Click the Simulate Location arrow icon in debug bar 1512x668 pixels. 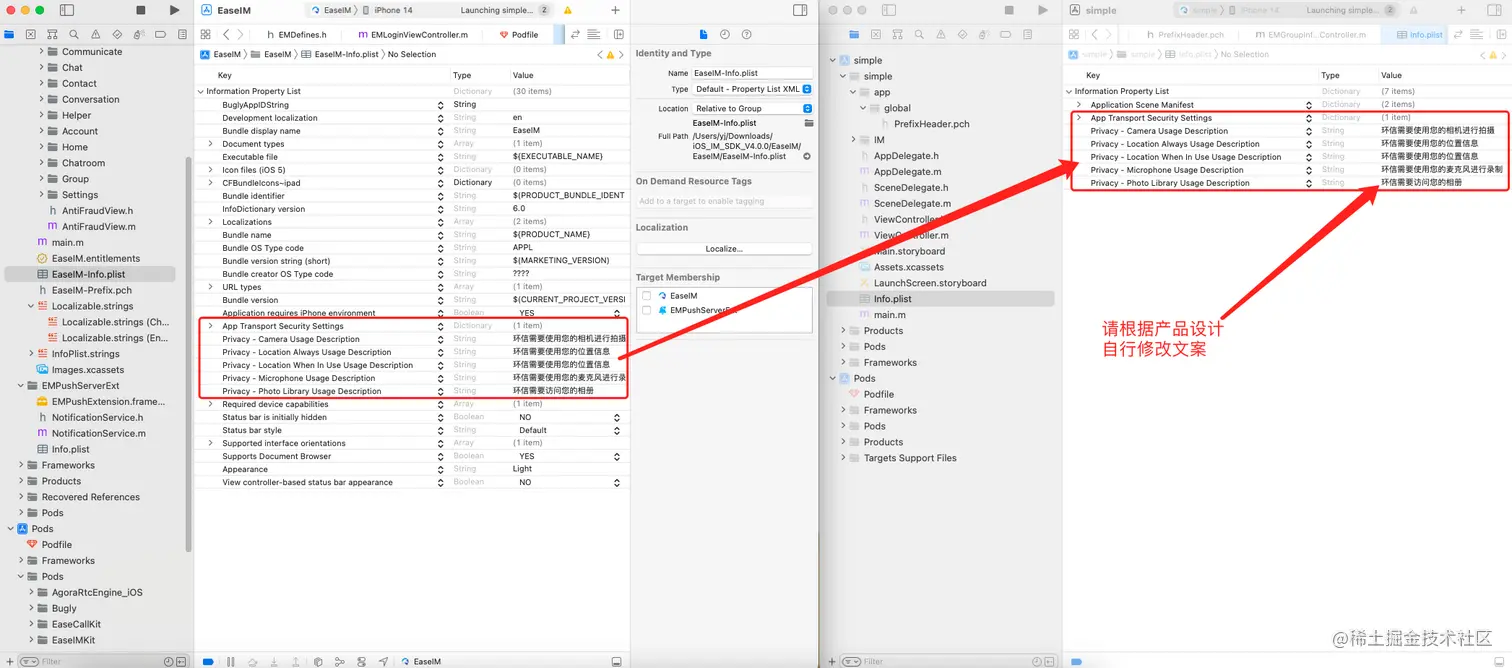pyautogui.click(x=384, y=662)
